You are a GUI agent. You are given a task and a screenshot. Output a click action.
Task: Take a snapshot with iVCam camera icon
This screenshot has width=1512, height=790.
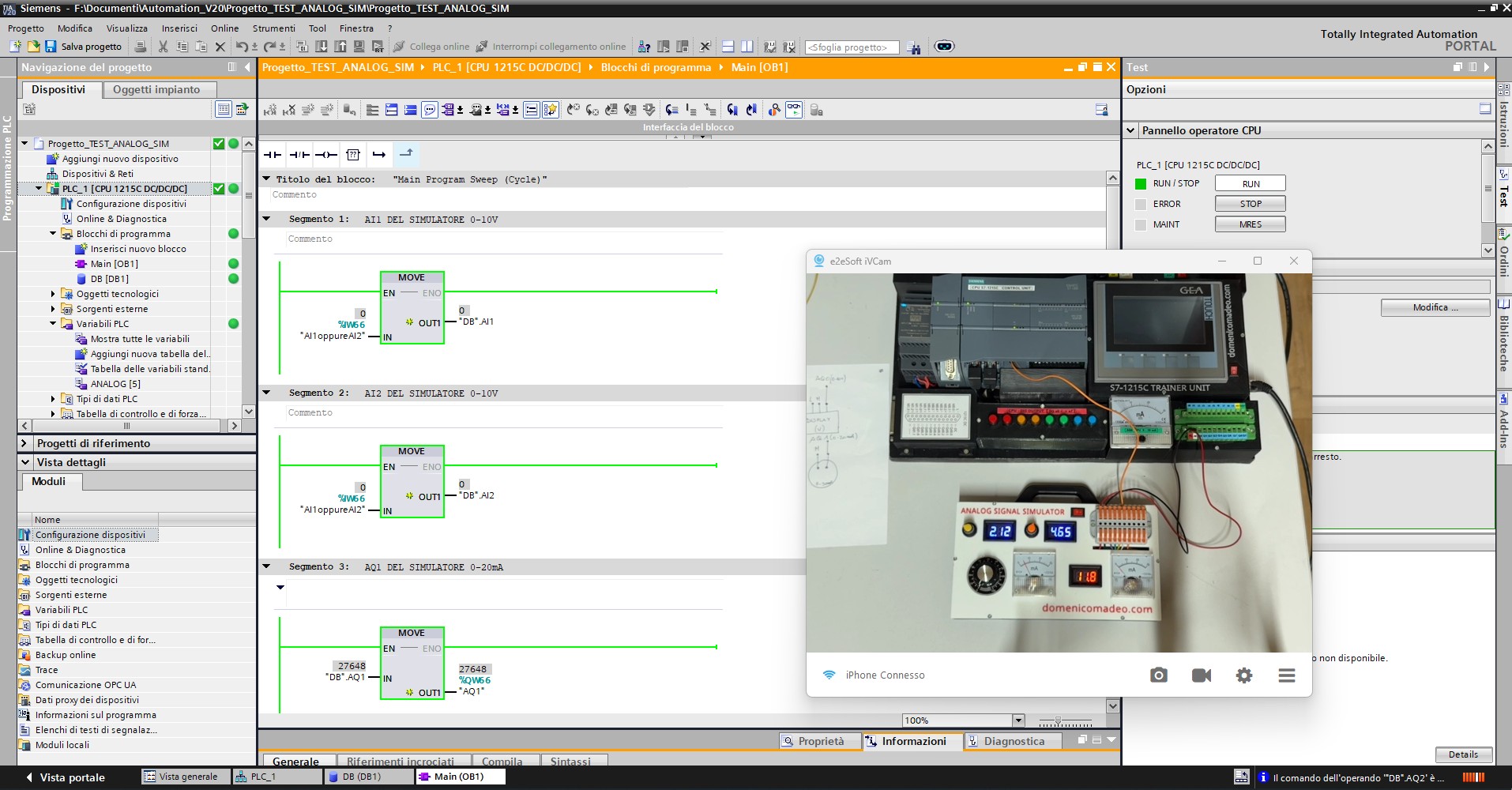(1158, 675)
